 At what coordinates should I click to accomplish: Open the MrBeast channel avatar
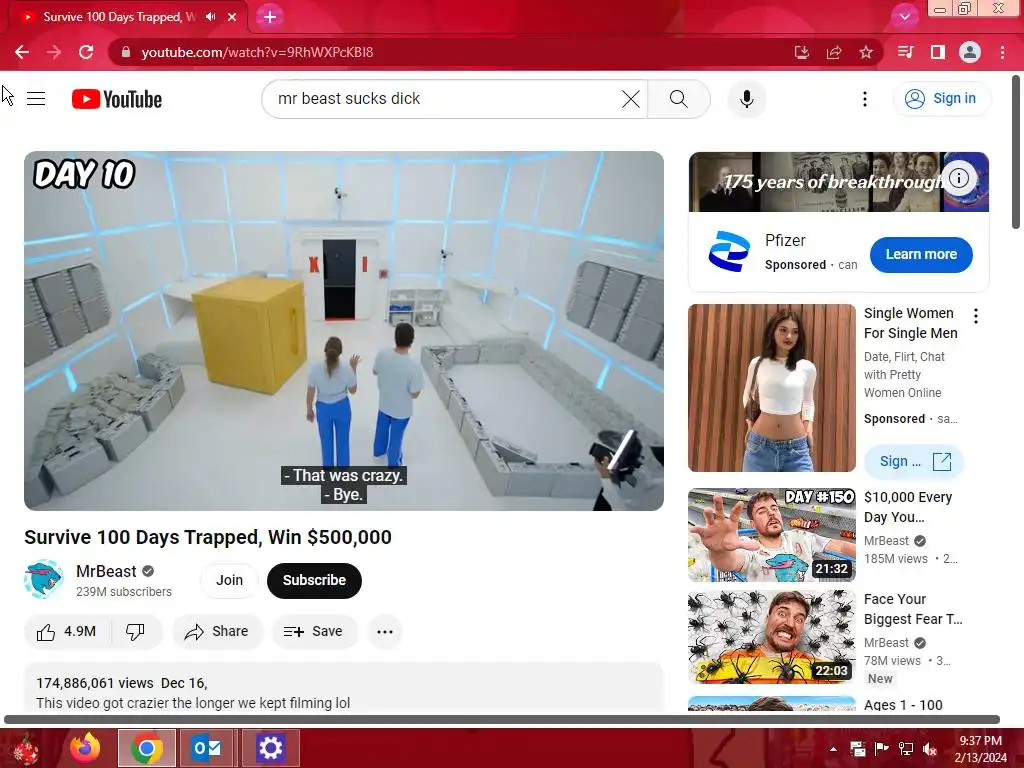44,579
